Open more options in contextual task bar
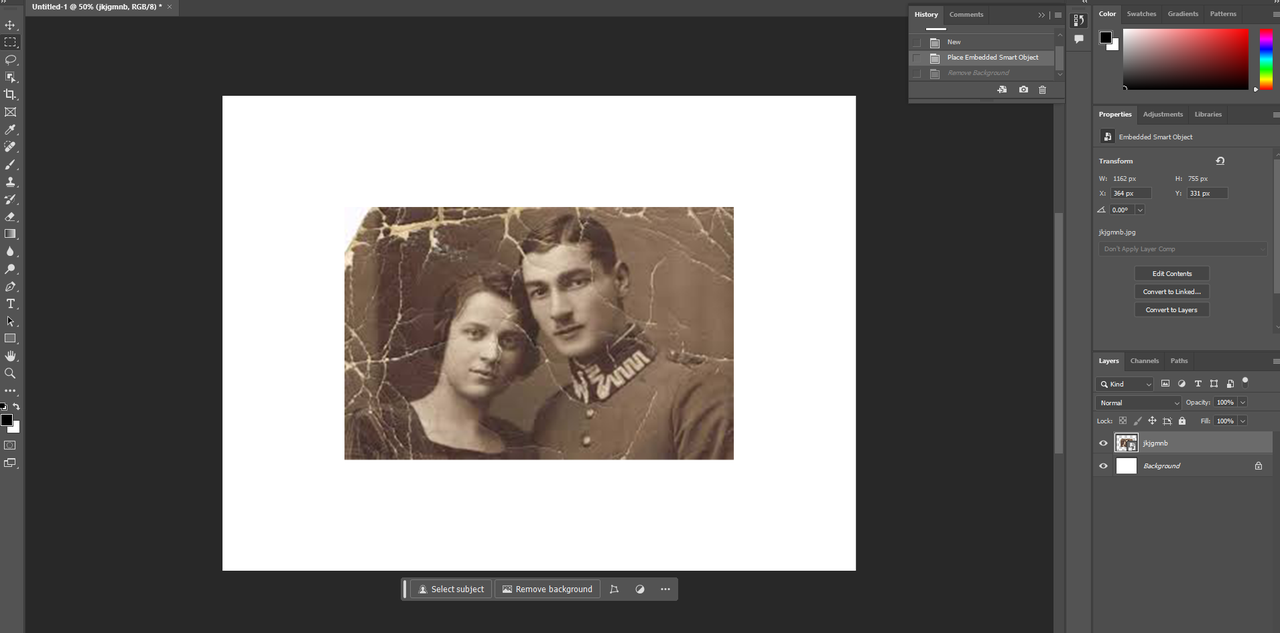Image resolution: width=1280 pixels, height=633 pixels. point(665,589)
